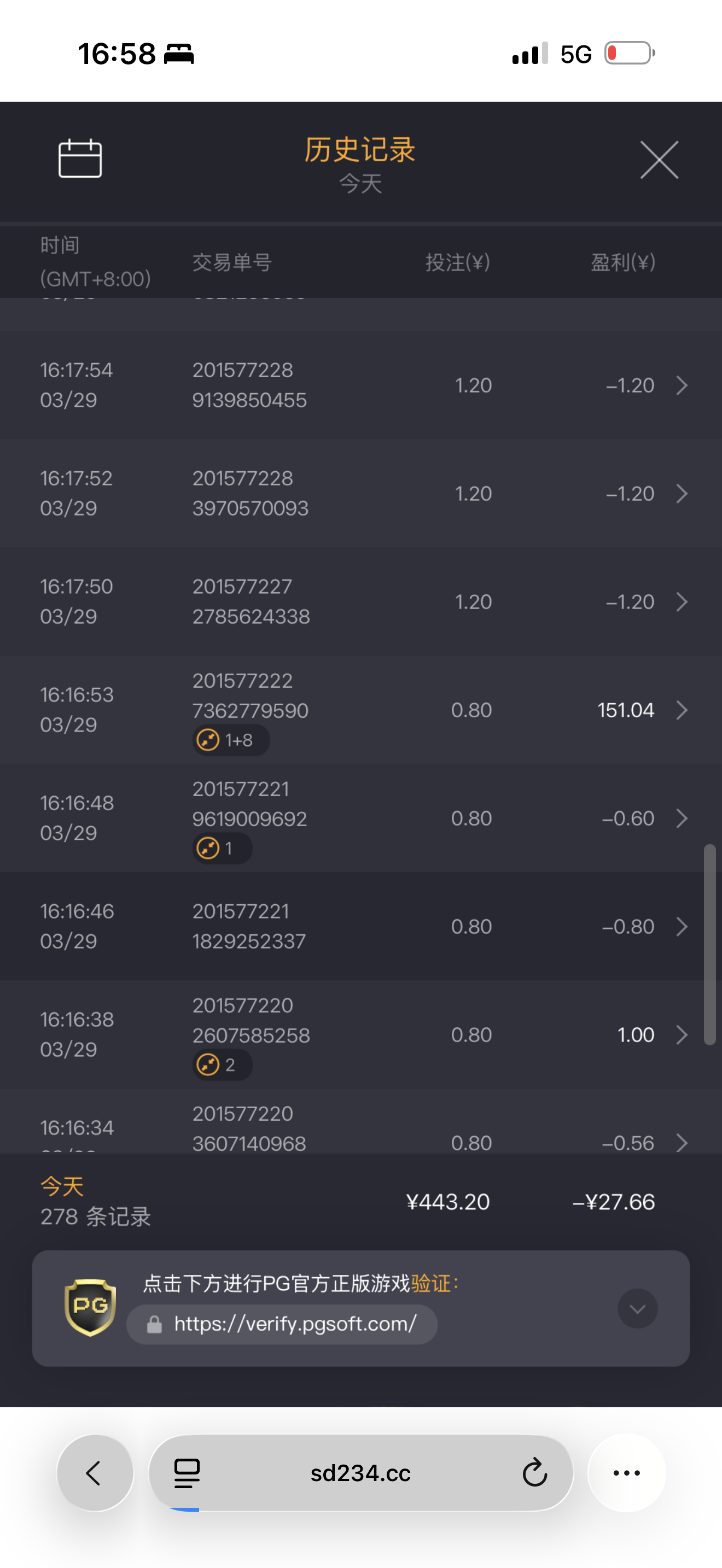
Task: Expand details of 16:17:54 record
Action: 682,385
